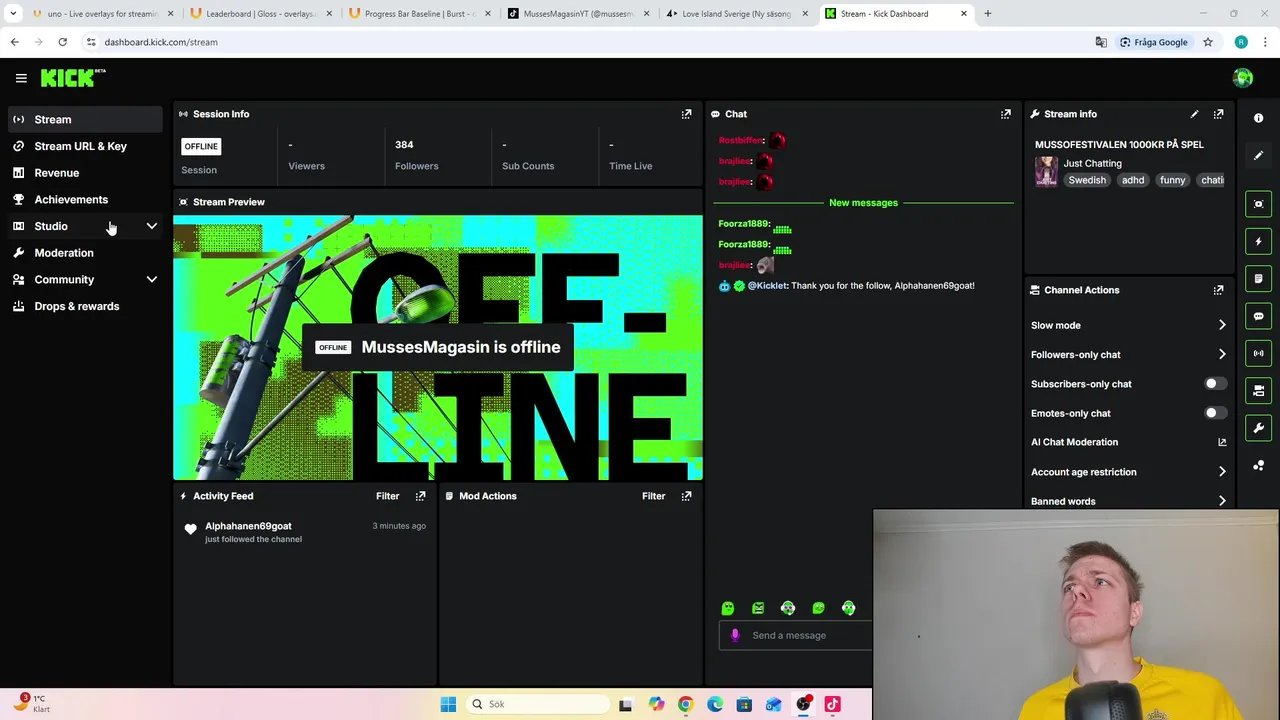Viewport: 1280px width, 720px height.
Task: Click the Swedish stream tag
Action: pos(1087,180)
